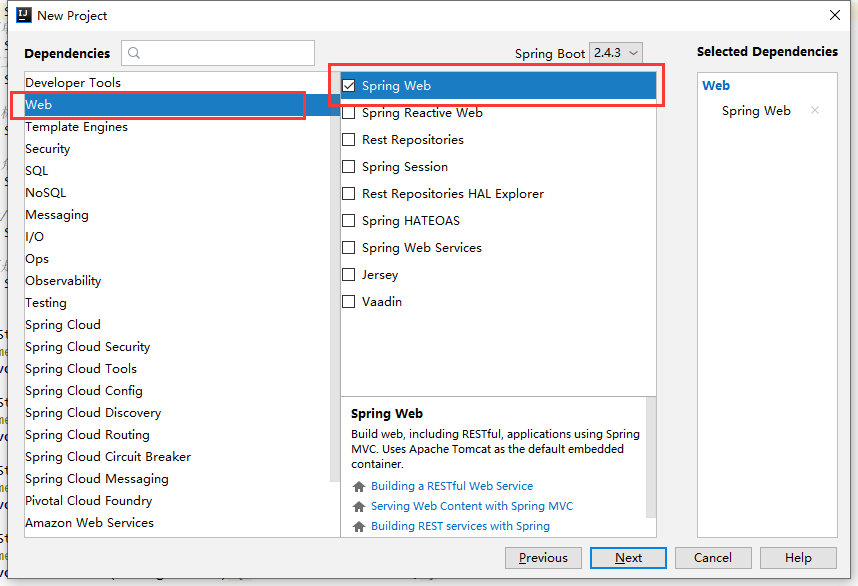Choose the Spring Cloud Config category
This screenshot has width=858, height=586.
tap(177, 391)
